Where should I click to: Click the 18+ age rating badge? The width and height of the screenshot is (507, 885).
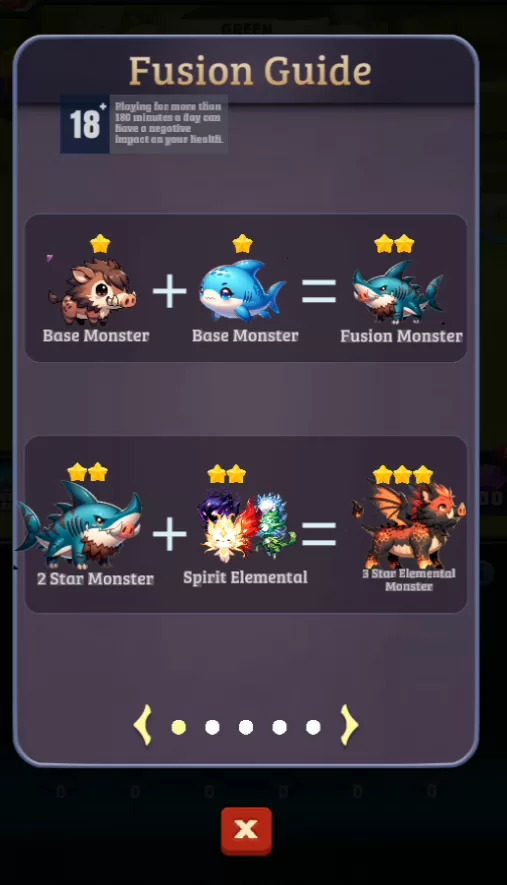coord(85,124)
